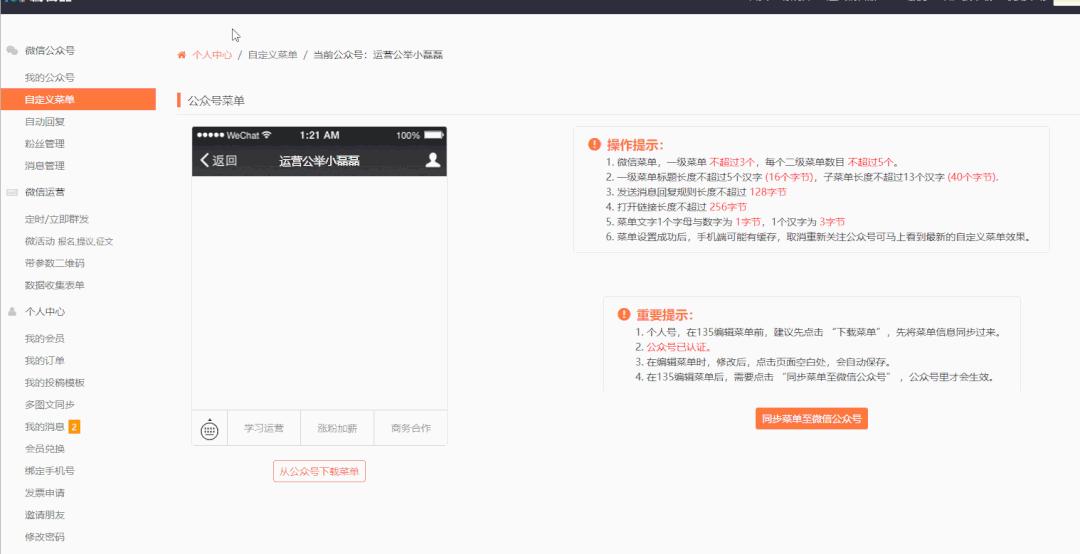Screen dimensions: 1080x554
Task: Click the 1:21 AM time in phone preview
Action: [320, 135]
